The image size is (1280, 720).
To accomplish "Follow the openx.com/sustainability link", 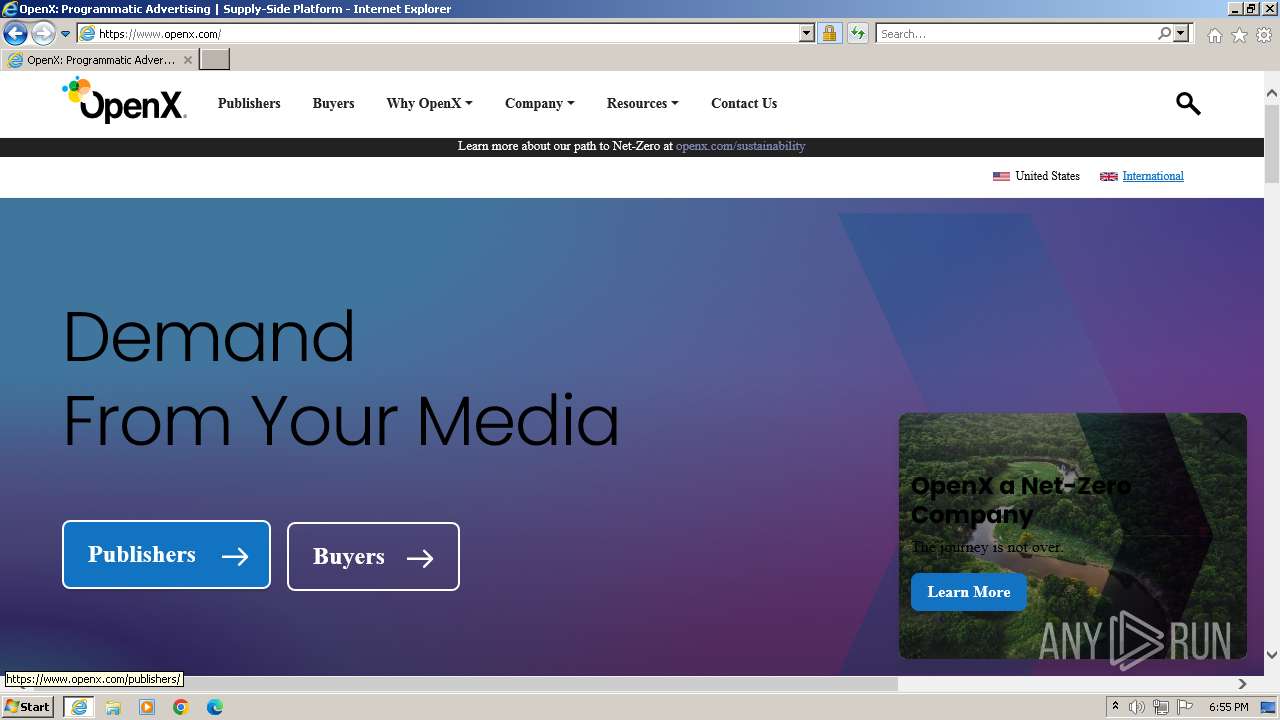I will tap(740, 146).
